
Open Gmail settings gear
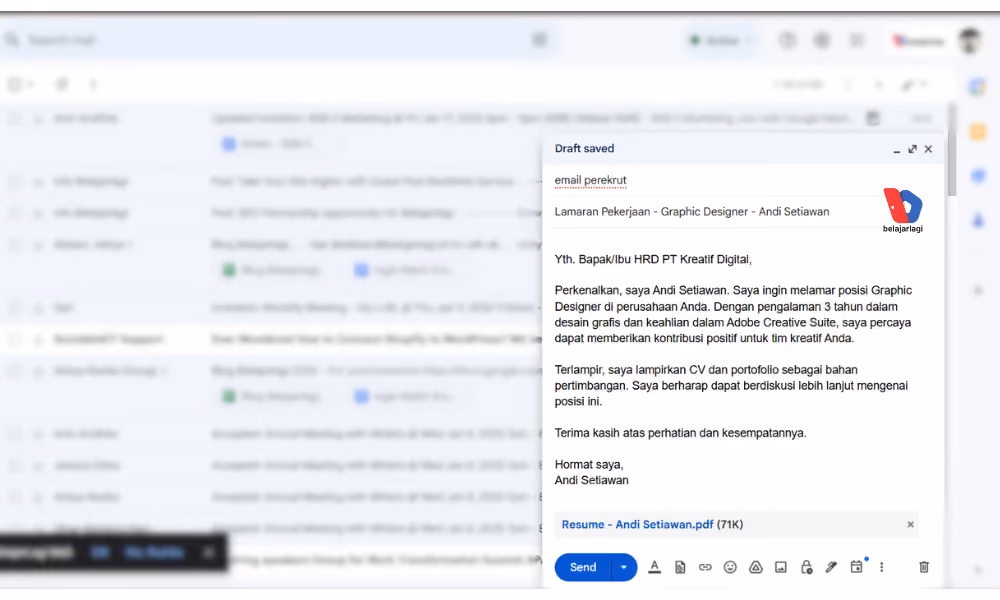(822, 41)
